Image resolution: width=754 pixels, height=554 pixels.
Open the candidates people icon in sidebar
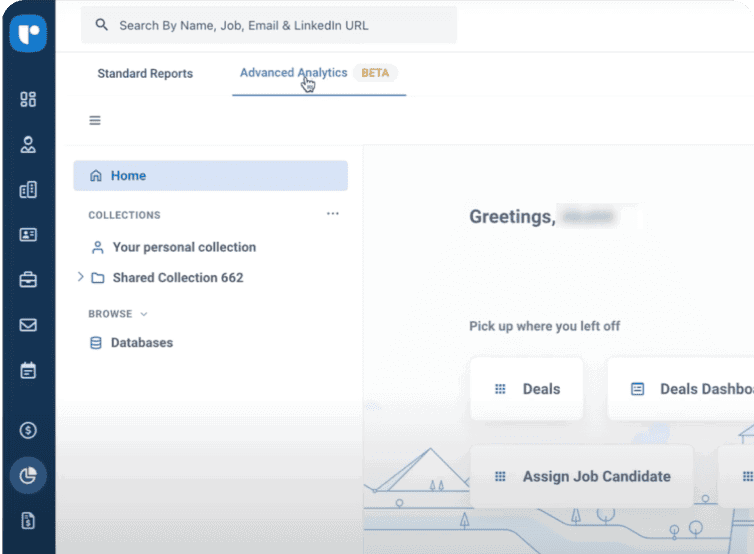pos(28,144)
